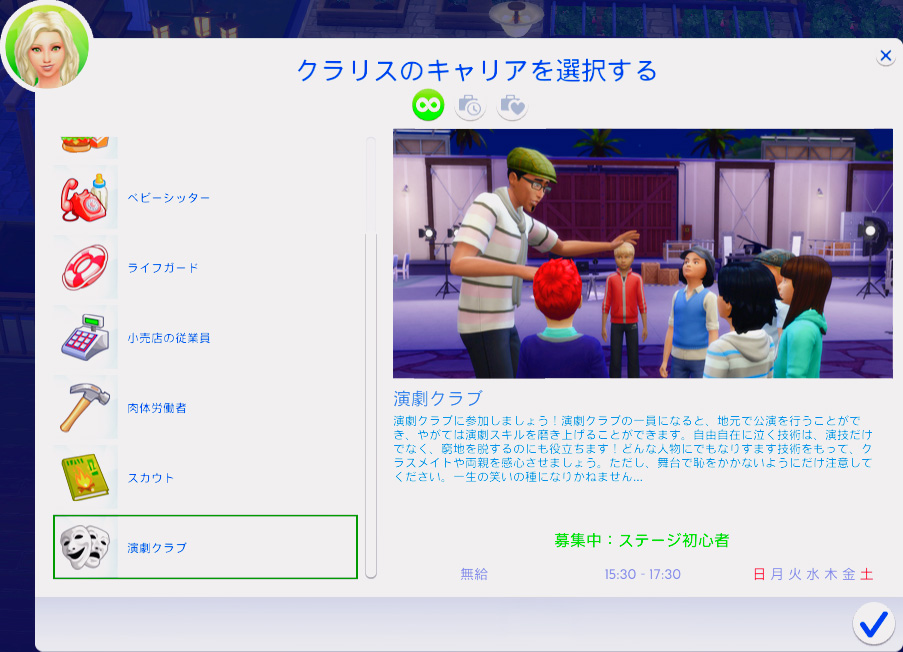The width and height of the screenshot is (903, 652).
Task: Click the lifeguard life ring icon
Action: [x=86, y=268]
